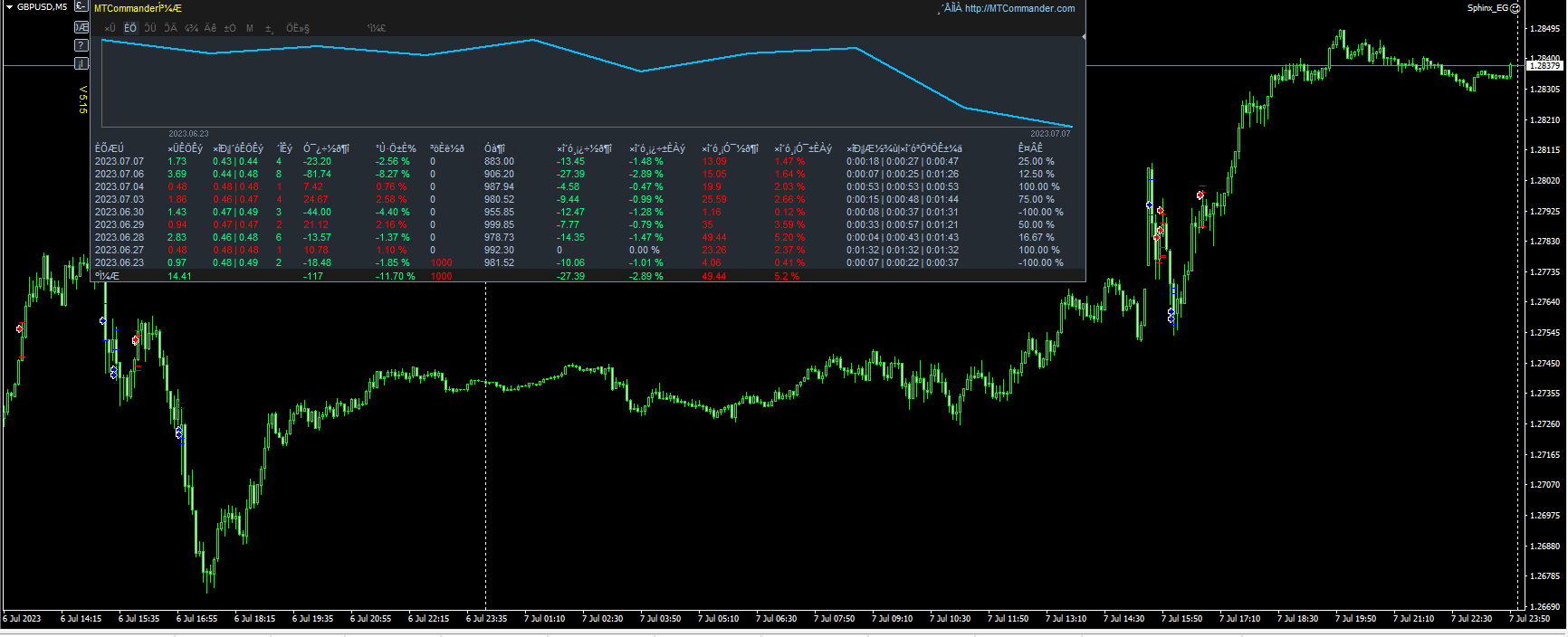Screen dimensions: 1568x637
Task: Select the '×Ü' first tab
Action: tap(110, 28)
